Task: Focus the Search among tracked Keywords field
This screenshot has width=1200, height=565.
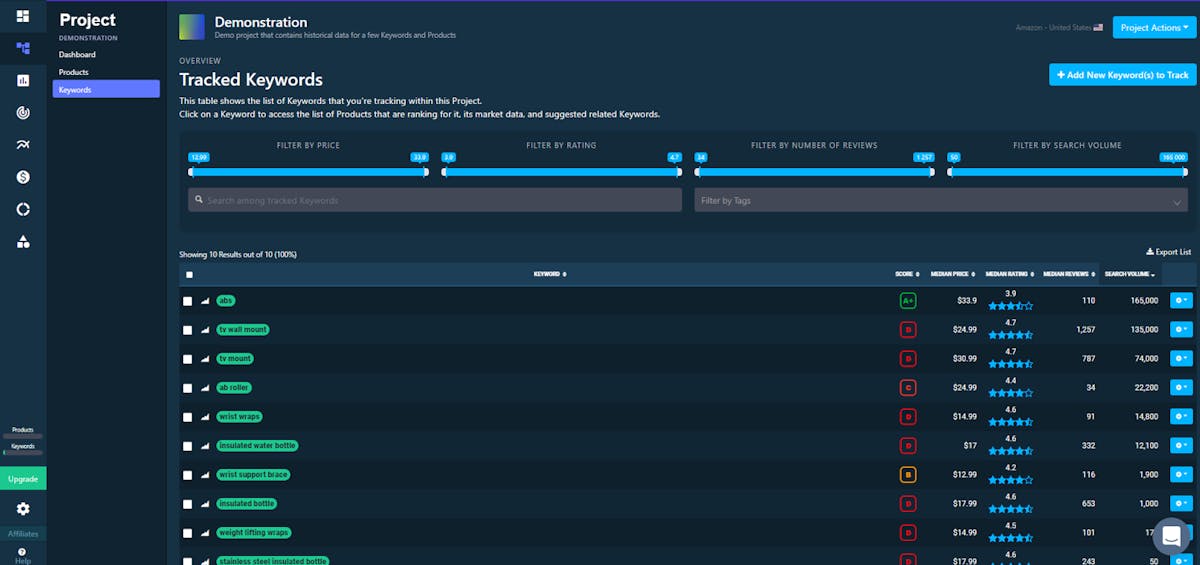Action: coord(435,200)
